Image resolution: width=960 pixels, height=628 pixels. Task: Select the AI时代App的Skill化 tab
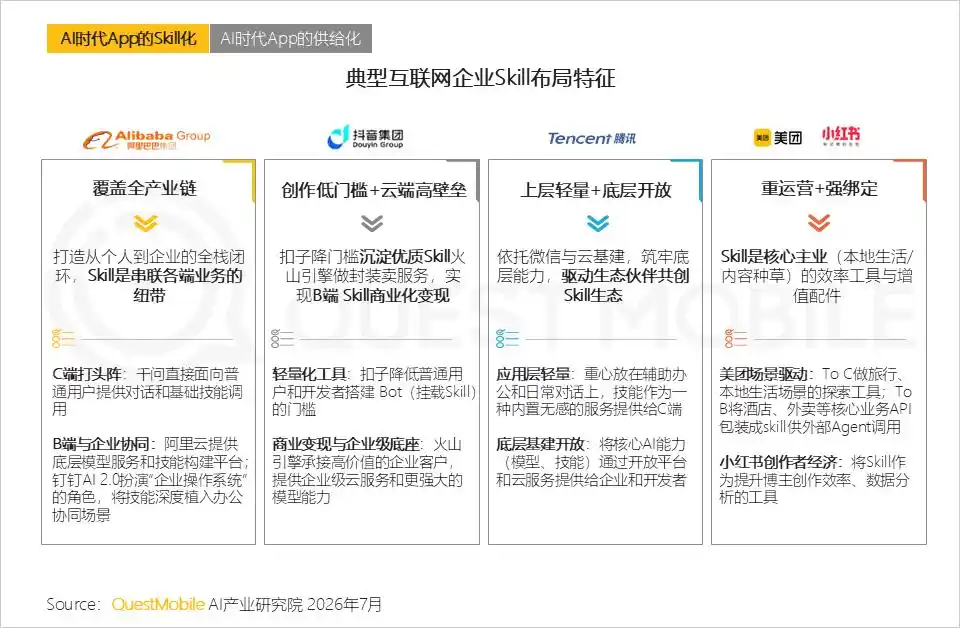click(128, 39)
